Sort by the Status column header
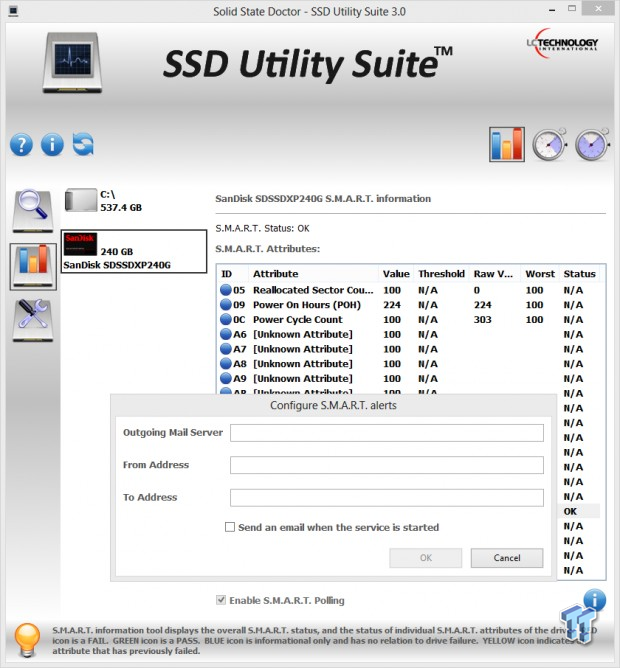 click(579, 274)
